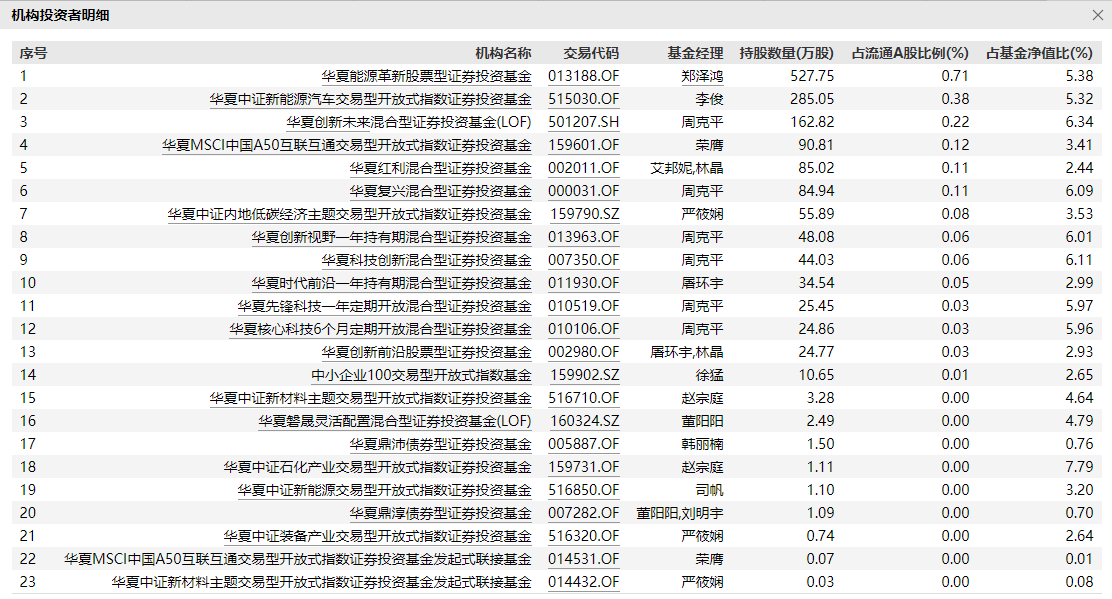
Task: Open fund 华夏鼎沛债券型证券投资基金
Action: (440, 444)
